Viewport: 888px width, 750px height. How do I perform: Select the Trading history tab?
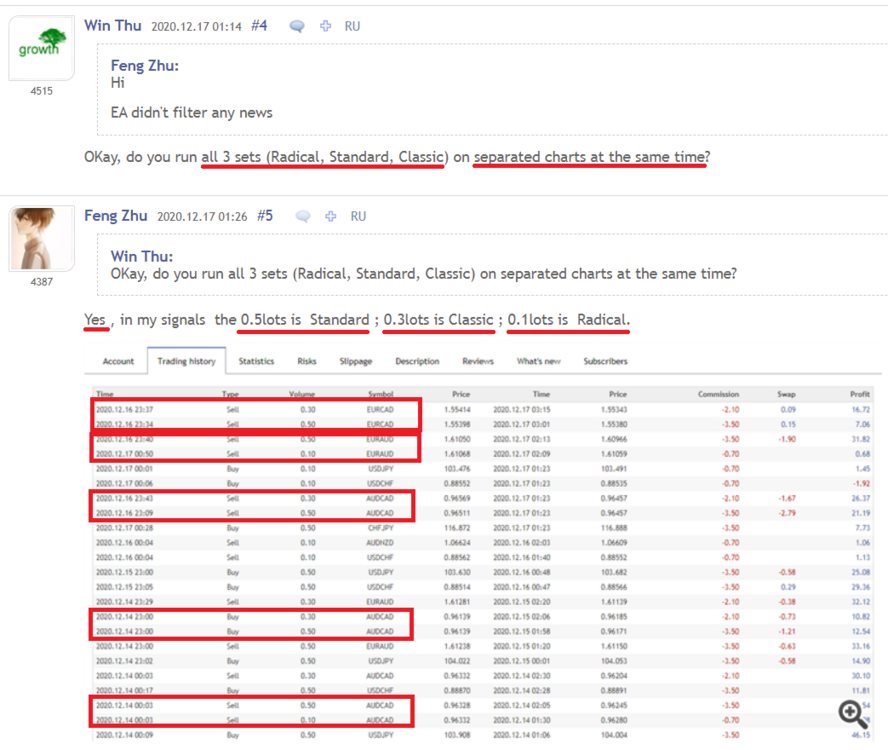click(x=186, y=361)
